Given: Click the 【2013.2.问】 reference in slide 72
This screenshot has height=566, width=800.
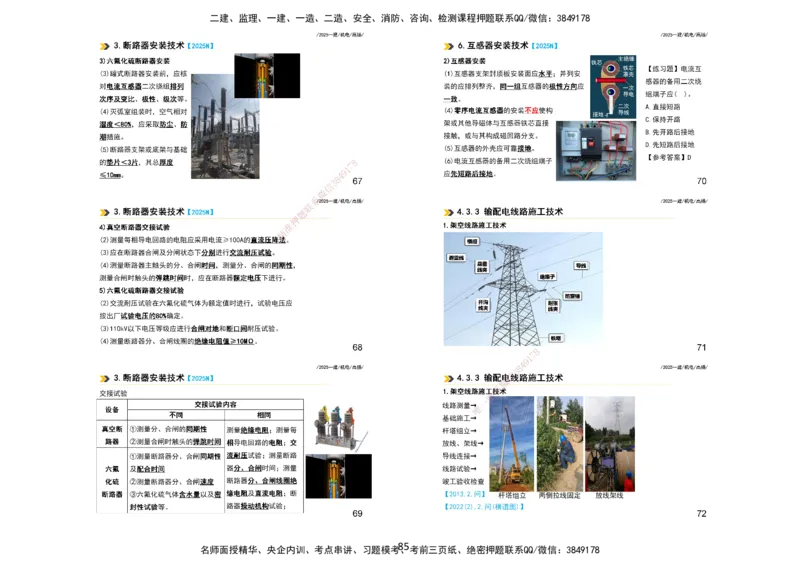Looking at the screenshot, I should [x=465, y=494].
